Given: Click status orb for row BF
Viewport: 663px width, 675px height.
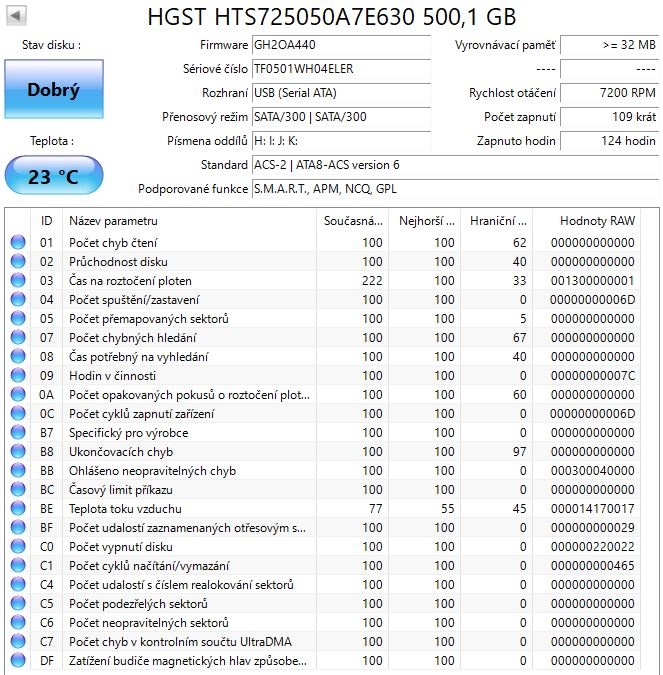Looking at the screenshot, I should click(18, 527).
